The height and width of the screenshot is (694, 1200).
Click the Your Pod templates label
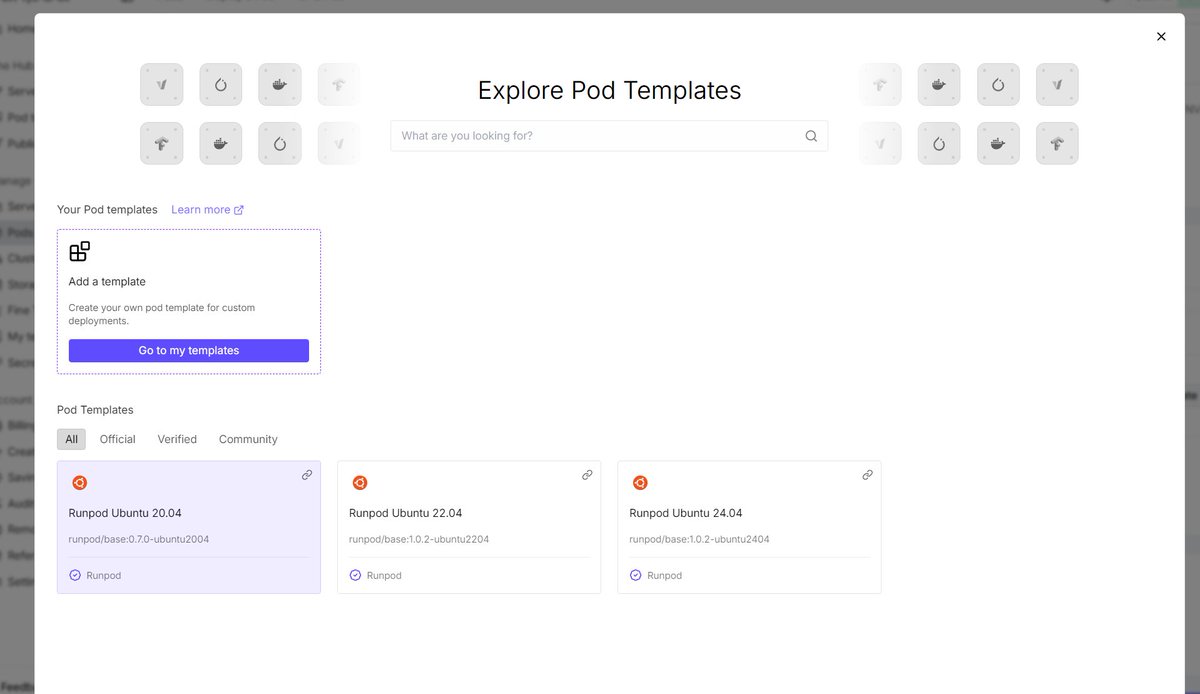107,210
